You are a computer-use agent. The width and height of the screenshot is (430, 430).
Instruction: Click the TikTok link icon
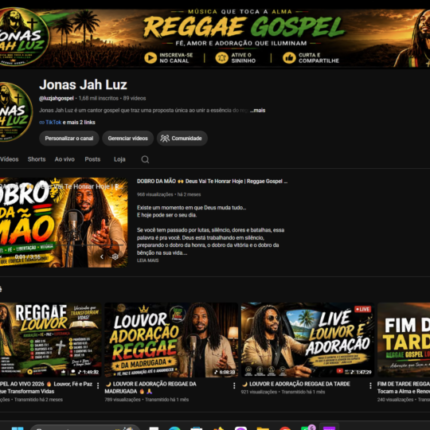click(42, 122)
